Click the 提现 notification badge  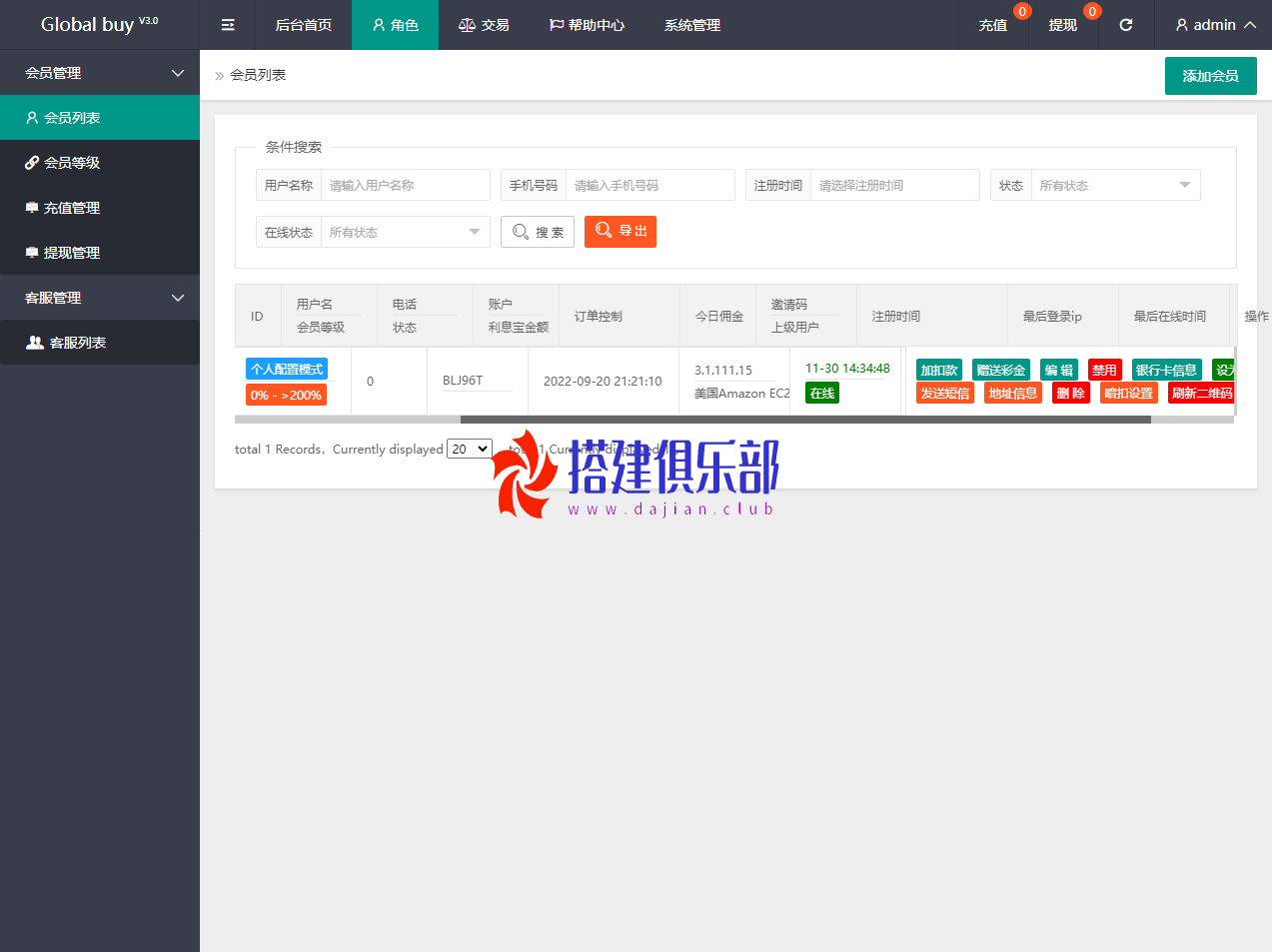pos(1092,12)
